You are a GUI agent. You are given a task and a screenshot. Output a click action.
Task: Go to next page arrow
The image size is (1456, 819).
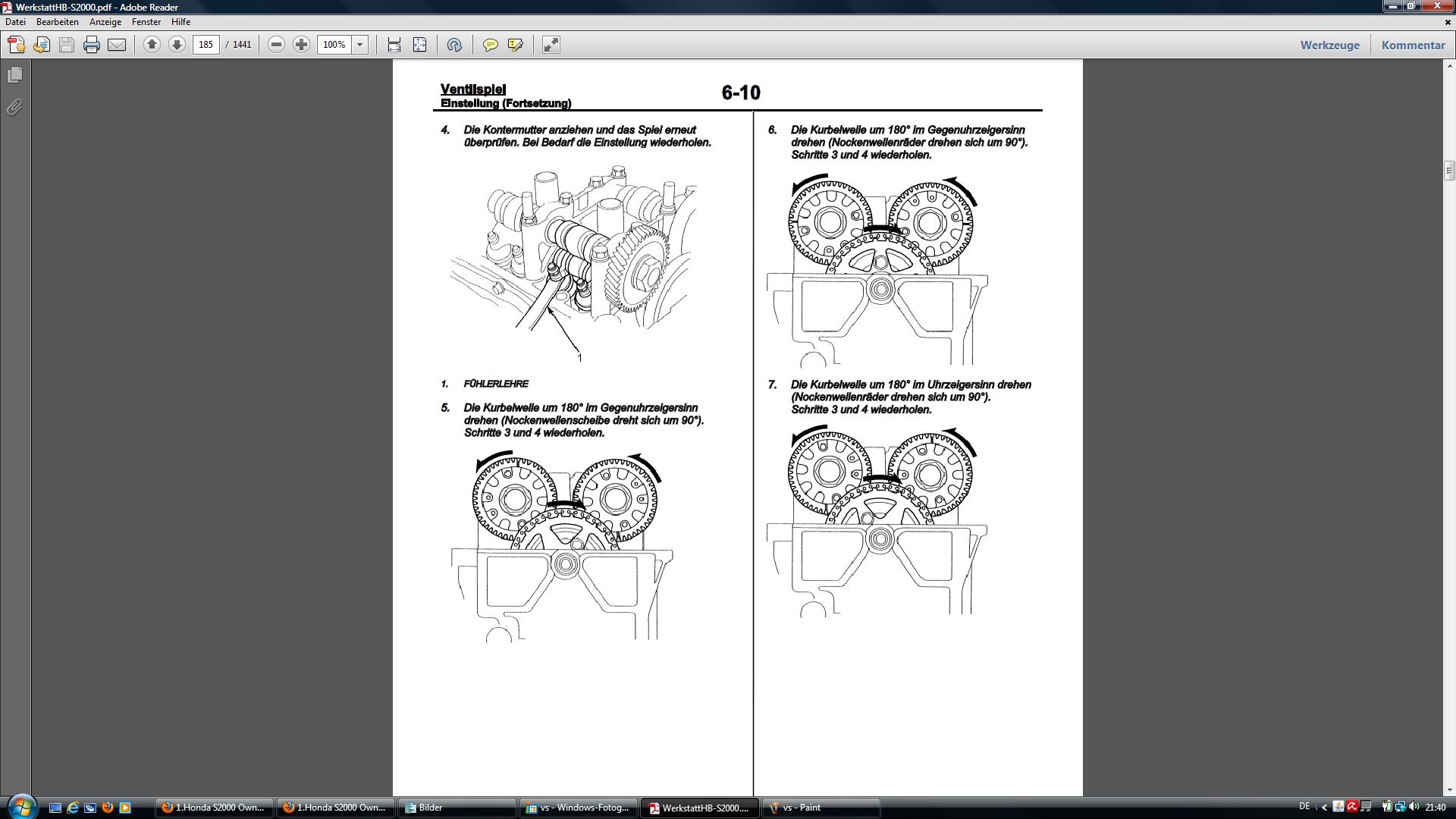click(177, 45)
